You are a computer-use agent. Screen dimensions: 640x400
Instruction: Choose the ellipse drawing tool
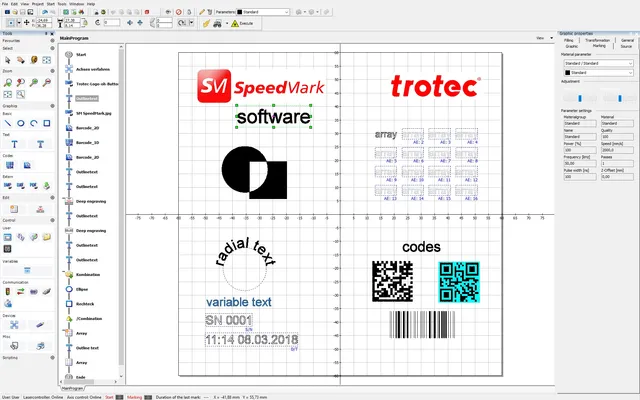tap(21, 123)
